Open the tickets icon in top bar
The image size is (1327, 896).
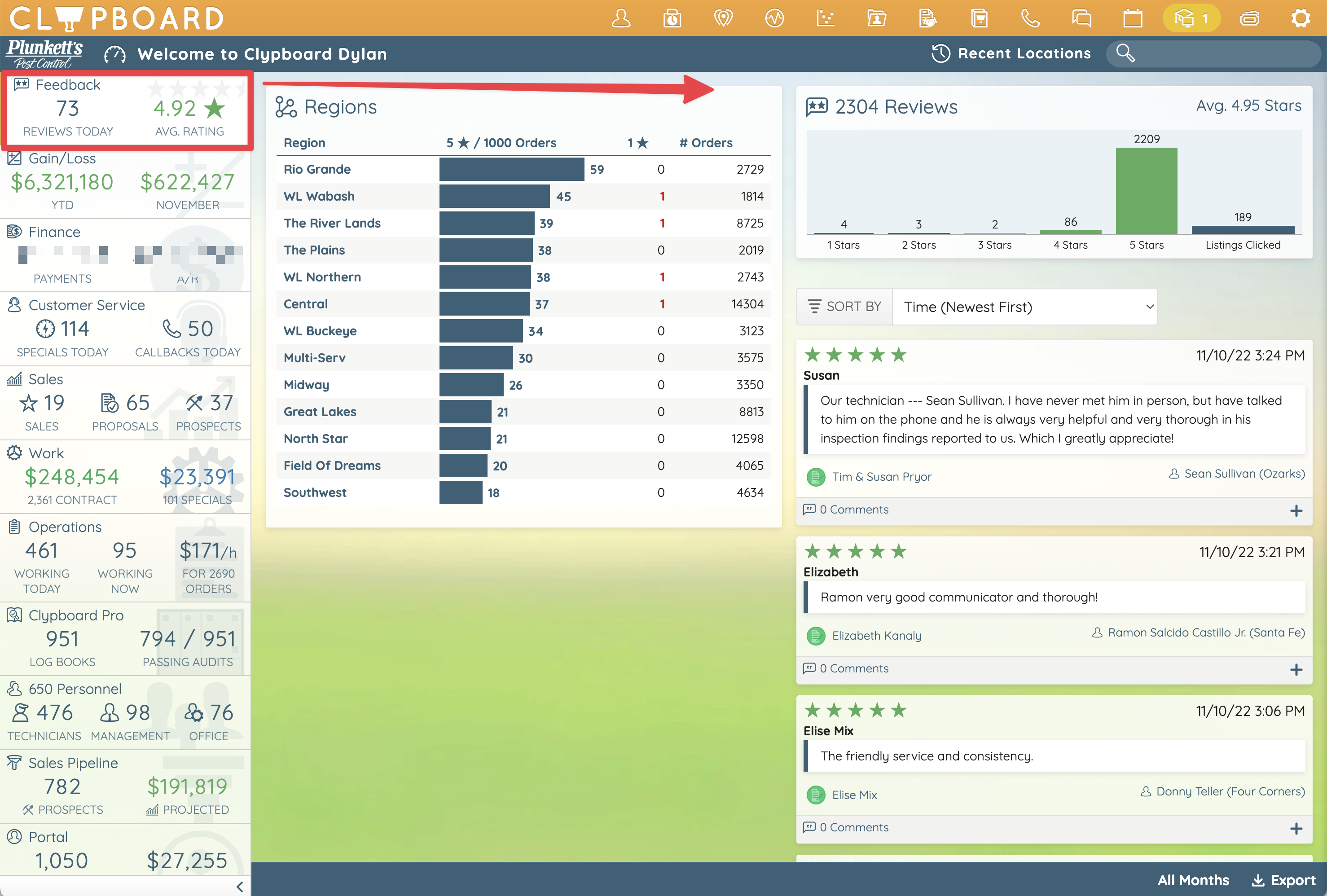(x=1249, y=18)
